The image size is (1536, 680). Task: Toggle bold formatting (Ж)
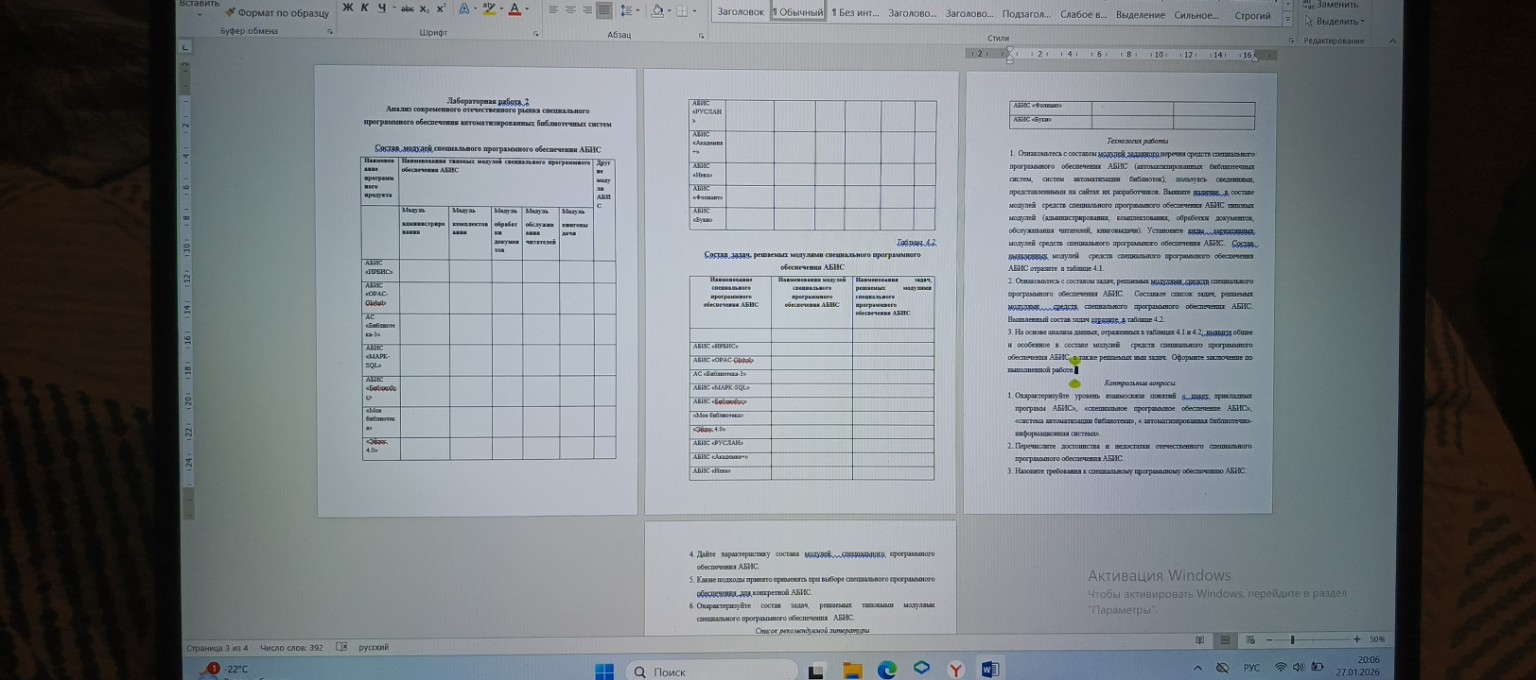[347, 9]
